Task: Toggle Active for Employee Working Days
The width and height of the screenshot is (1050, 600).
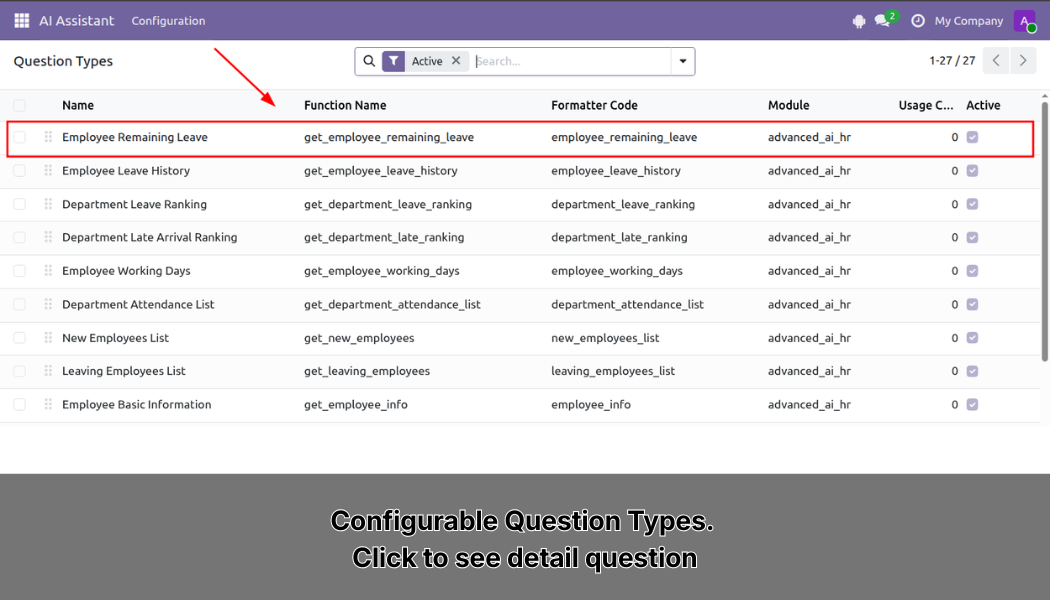Action: [972, 271]
